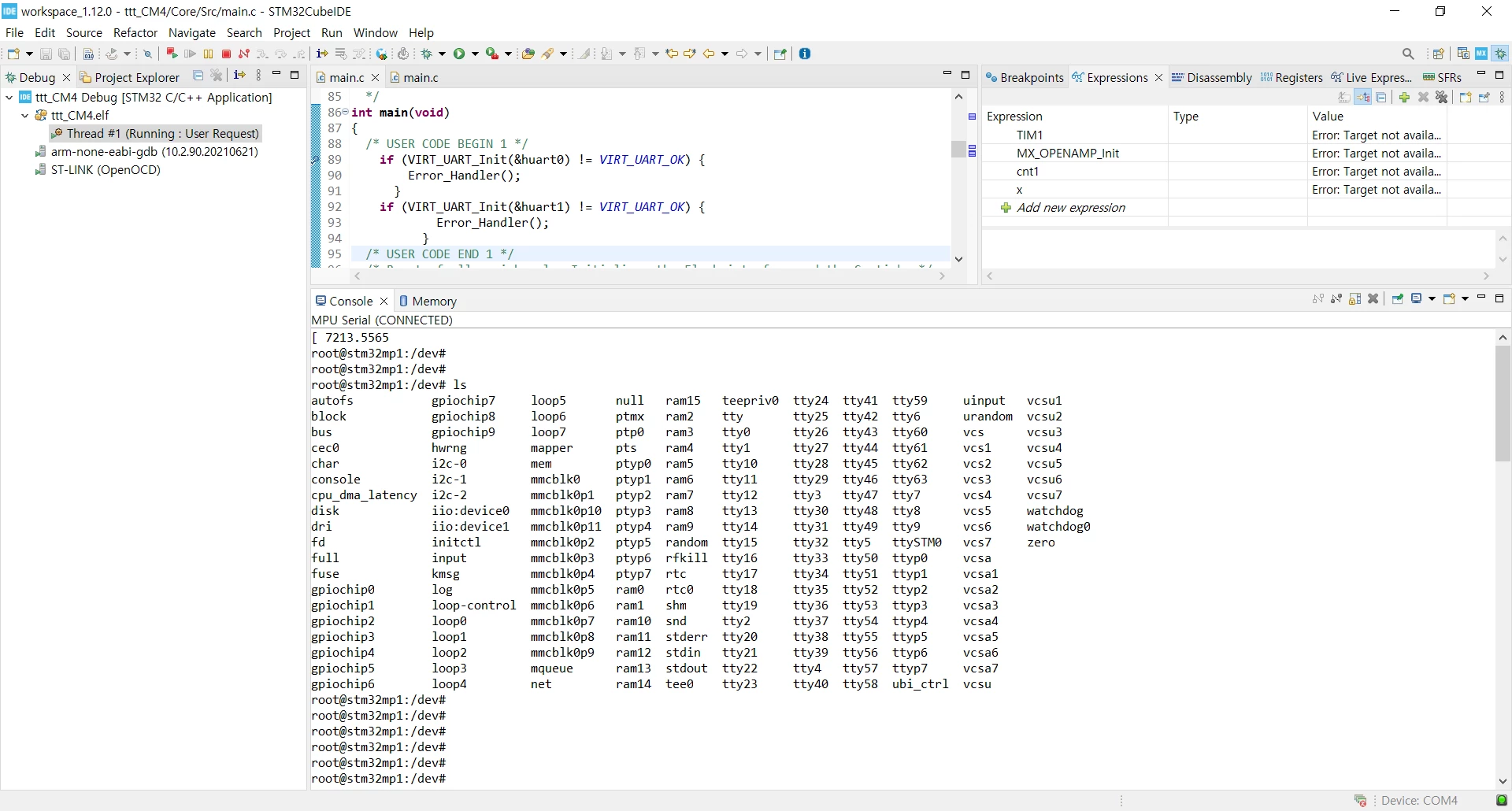The height and width of the screenshot is (811, 1512).
Task: Toggle Instruction Stepping Mode button
Action: pyautogui.click(x=322, y=54)
